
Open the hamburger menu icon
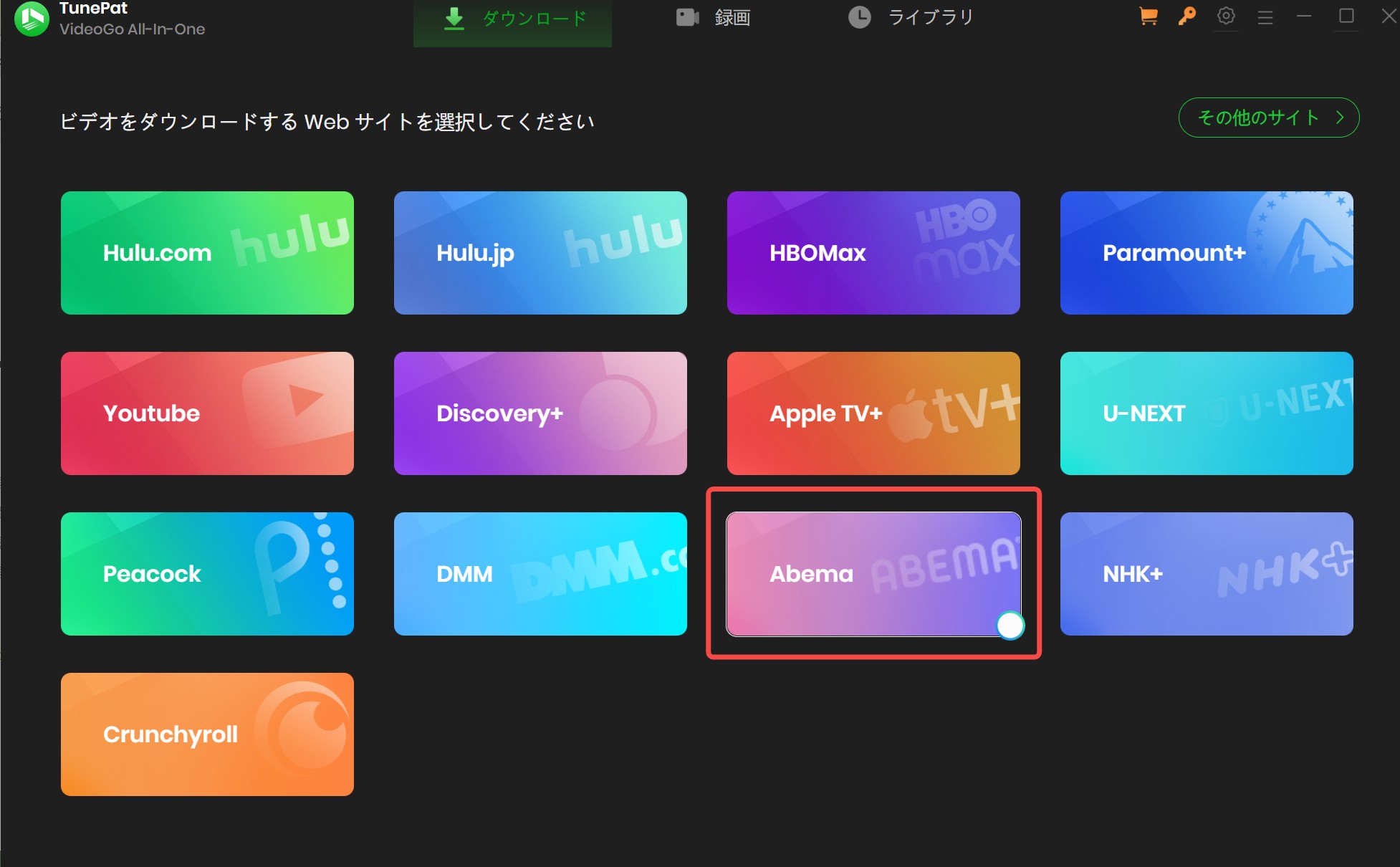pos(1265,17)
